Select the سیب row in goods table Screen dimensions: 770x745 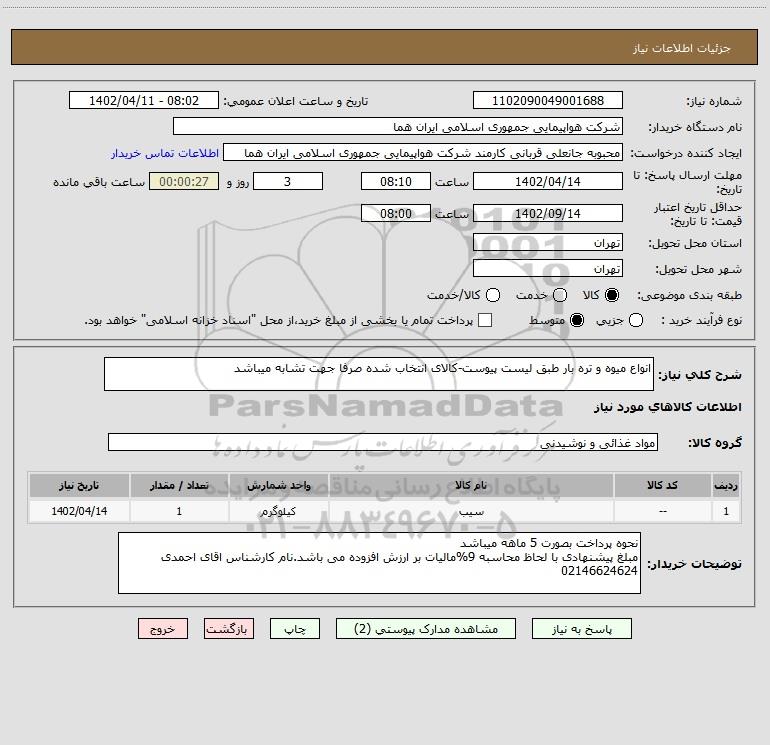click(x=385, y=511)
